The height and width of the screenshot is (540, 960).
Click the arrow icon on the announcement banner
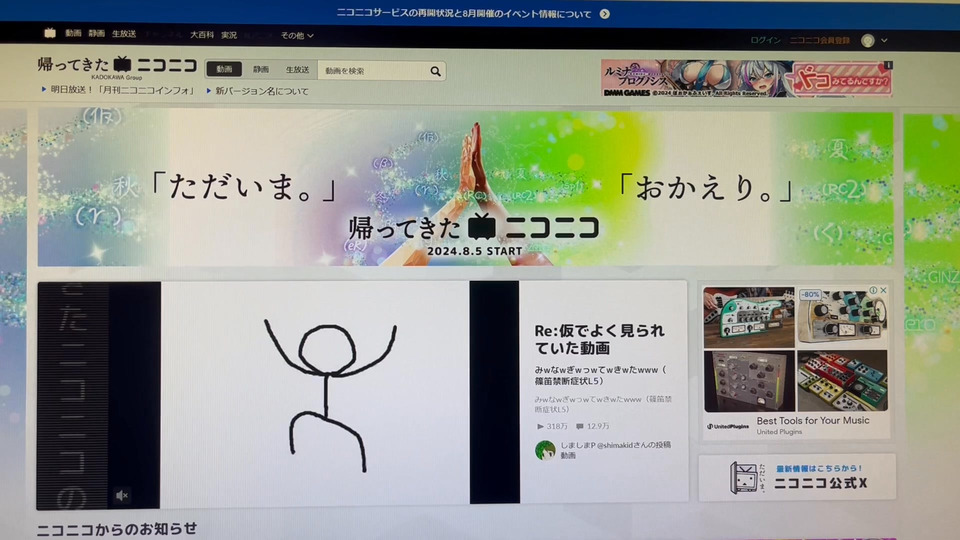[x=605, y=13]
